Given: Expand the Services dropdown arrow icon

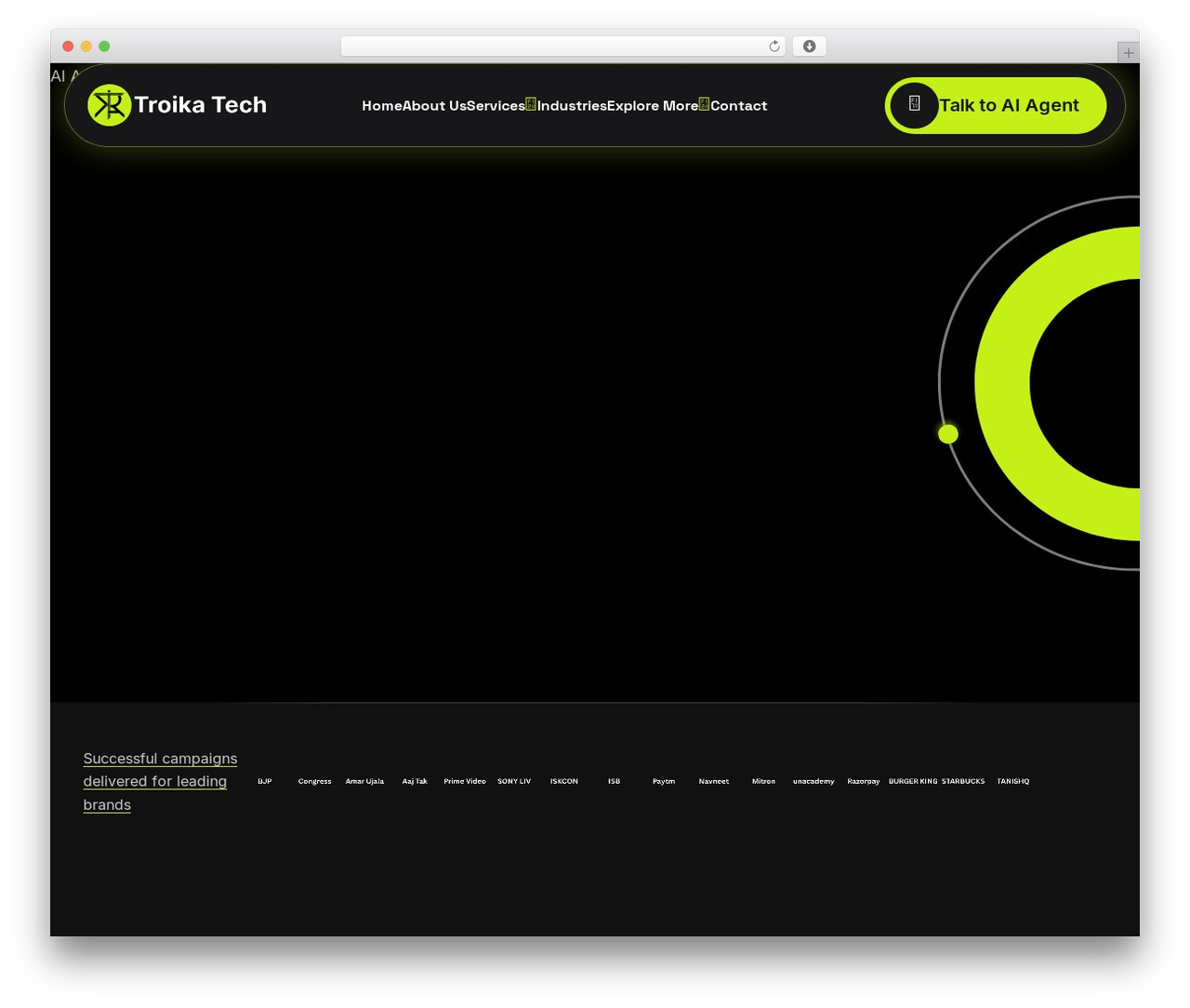Looking at the screenshot, I should (x=531, y=104).
